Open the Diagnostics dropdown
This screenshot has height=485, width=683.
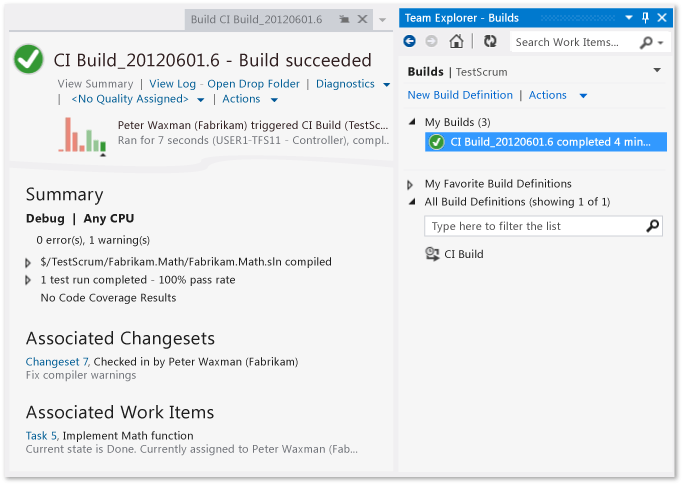[x=386, y=85]
